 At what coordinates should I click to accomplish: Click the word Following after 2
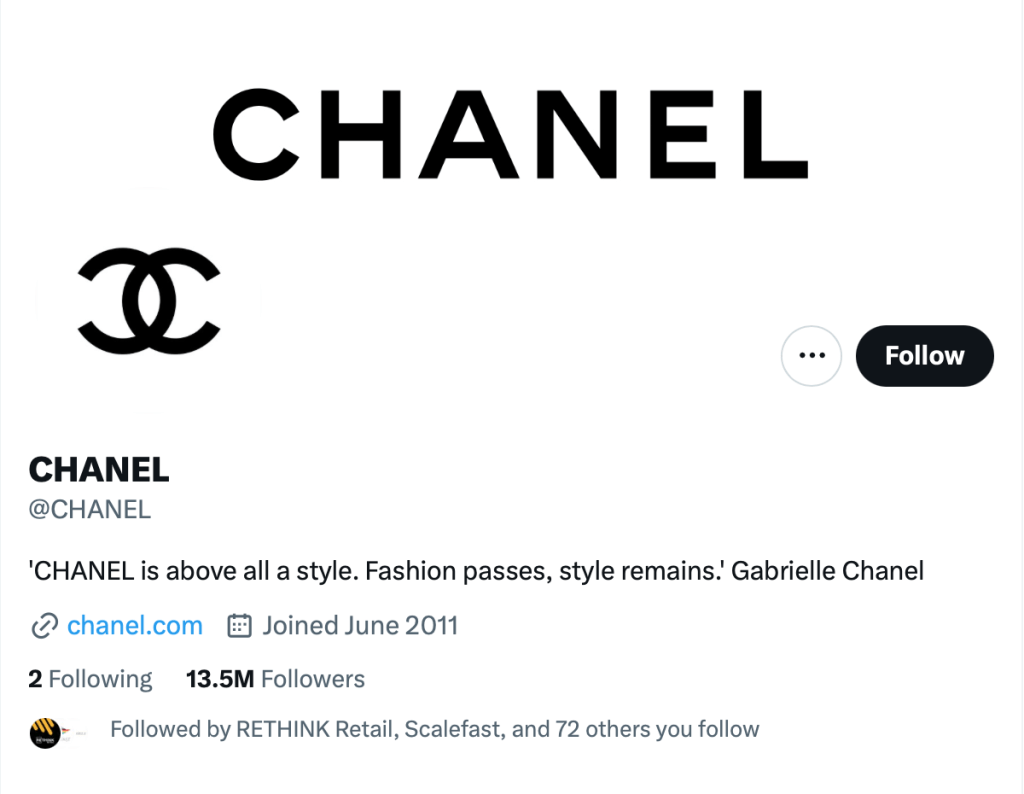click(100, 680)
